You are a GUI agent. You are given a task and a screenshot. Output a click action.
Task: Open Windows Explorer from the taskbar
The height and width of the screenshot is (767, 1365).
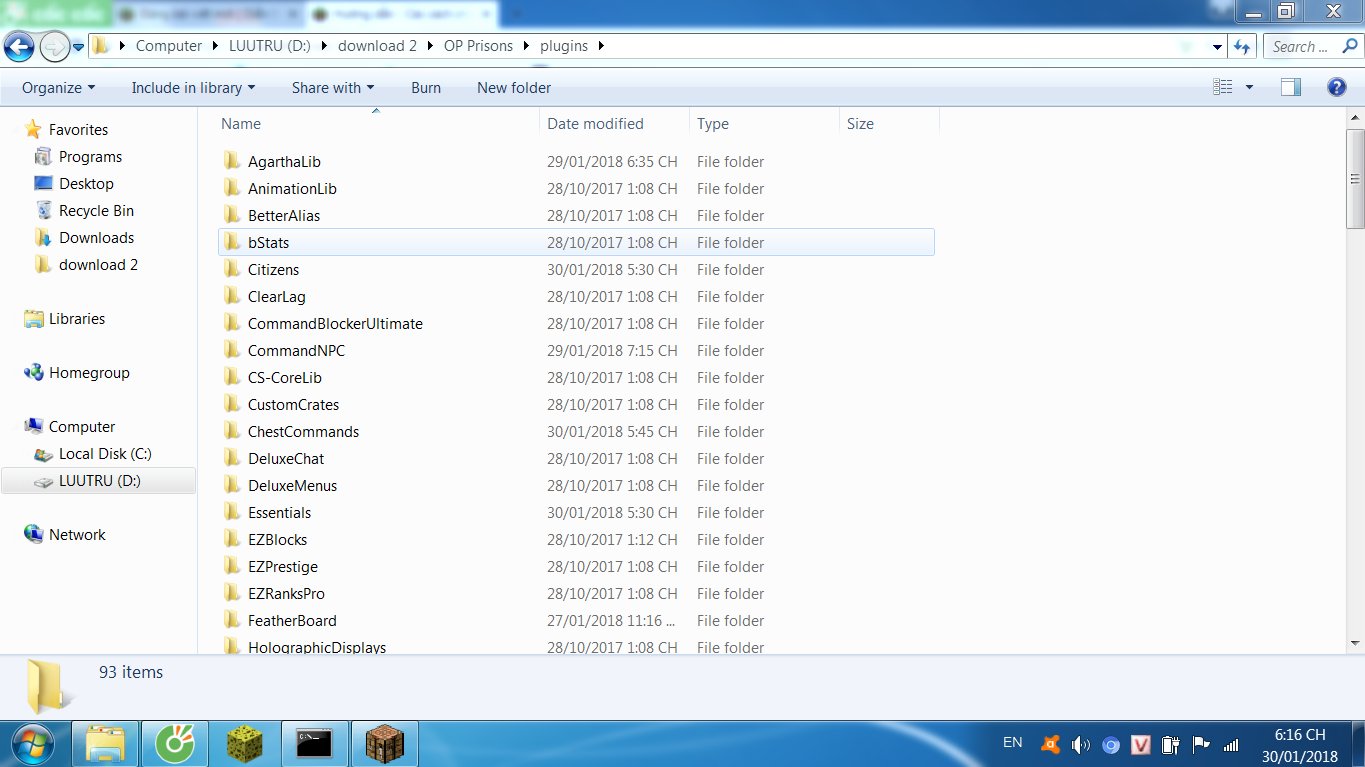click(x=104, y=743)
